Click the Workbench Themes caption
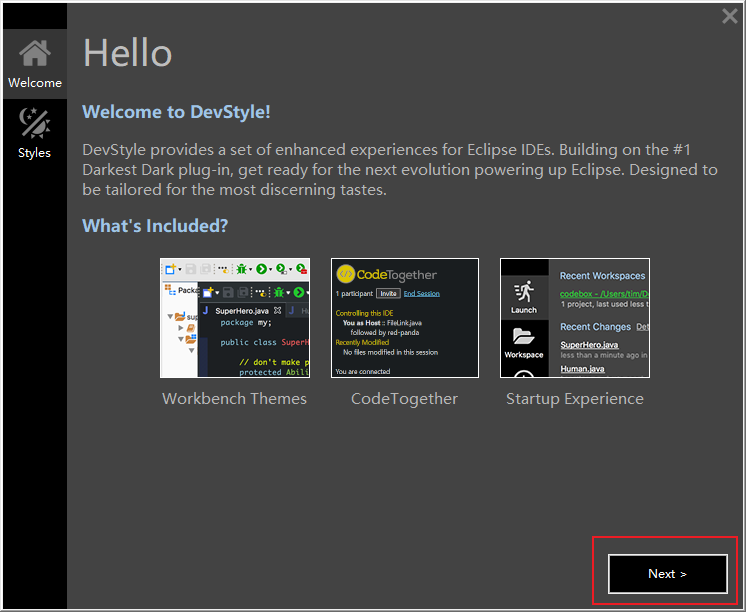Image resolution: width=746 pixels, height=612 pixels. (x=235, y=398)
